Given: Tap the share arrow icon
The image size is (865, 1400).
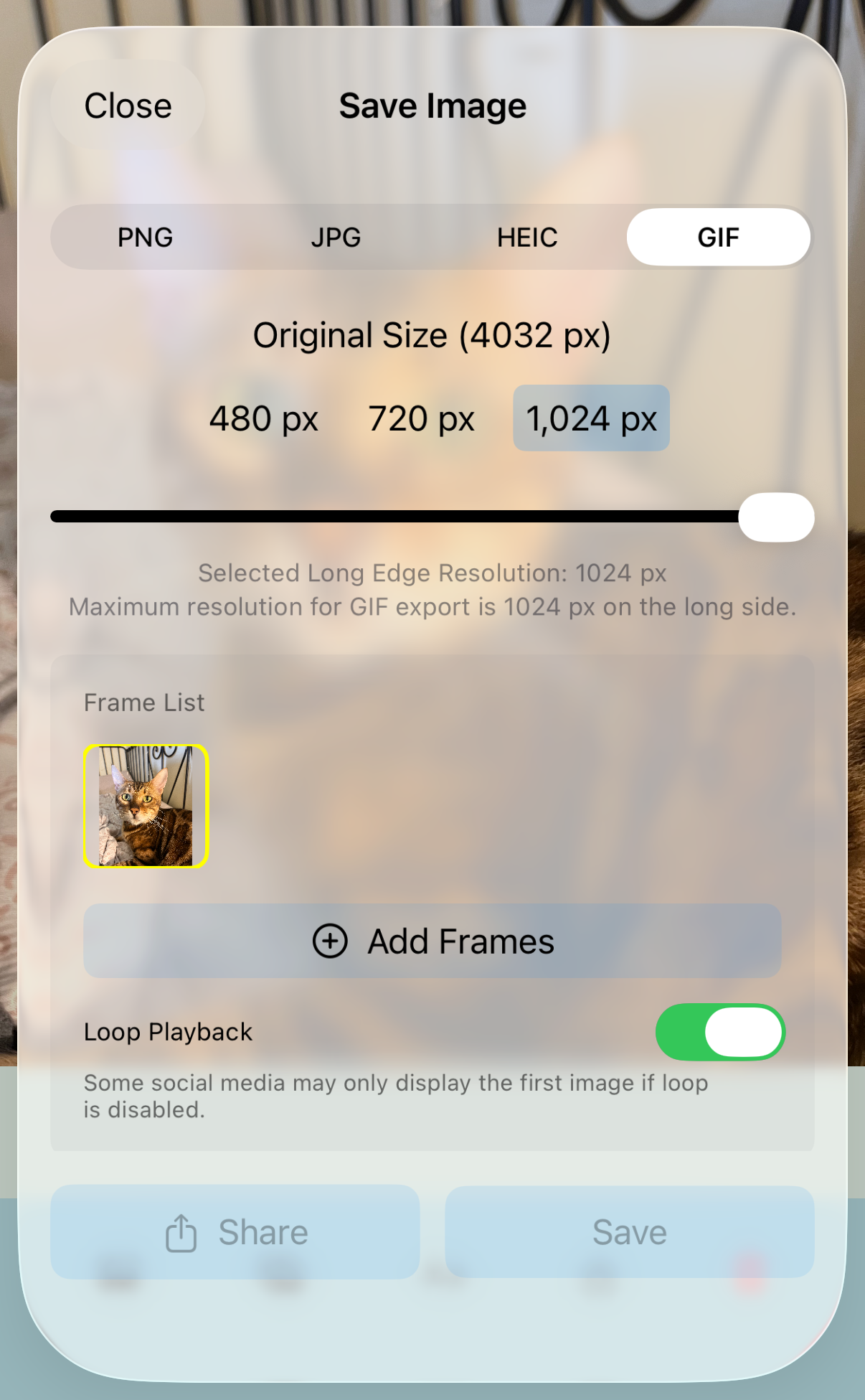Looking at the screenshot, I should [181, 1233].
